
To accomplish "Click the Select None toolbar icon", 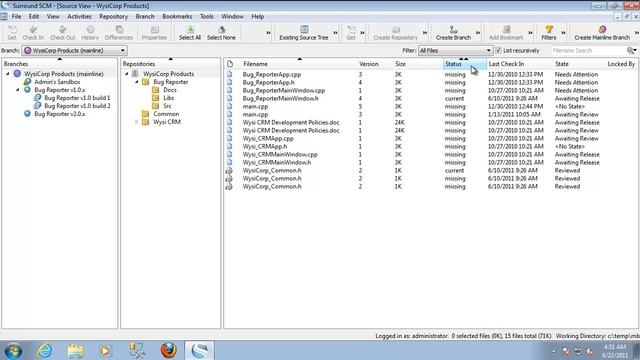I will (221, 33).
